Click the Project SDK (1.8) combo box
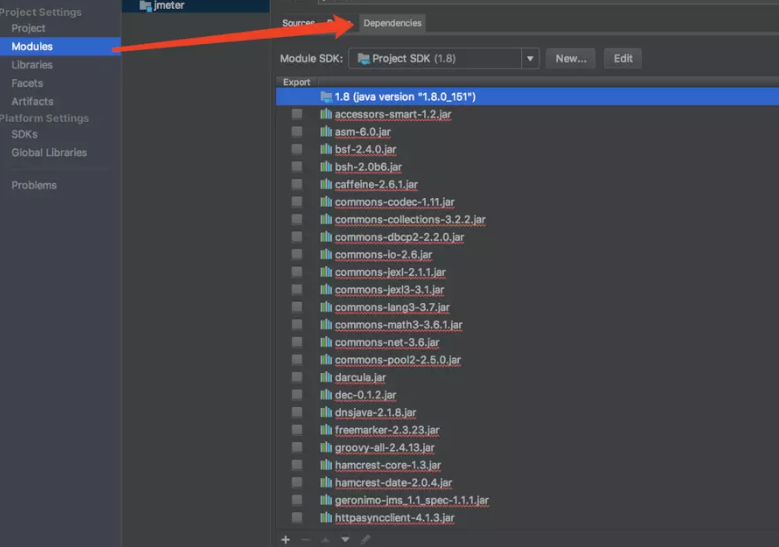The height and width of the screenshot is (547, 779). (x=443, y=59)
